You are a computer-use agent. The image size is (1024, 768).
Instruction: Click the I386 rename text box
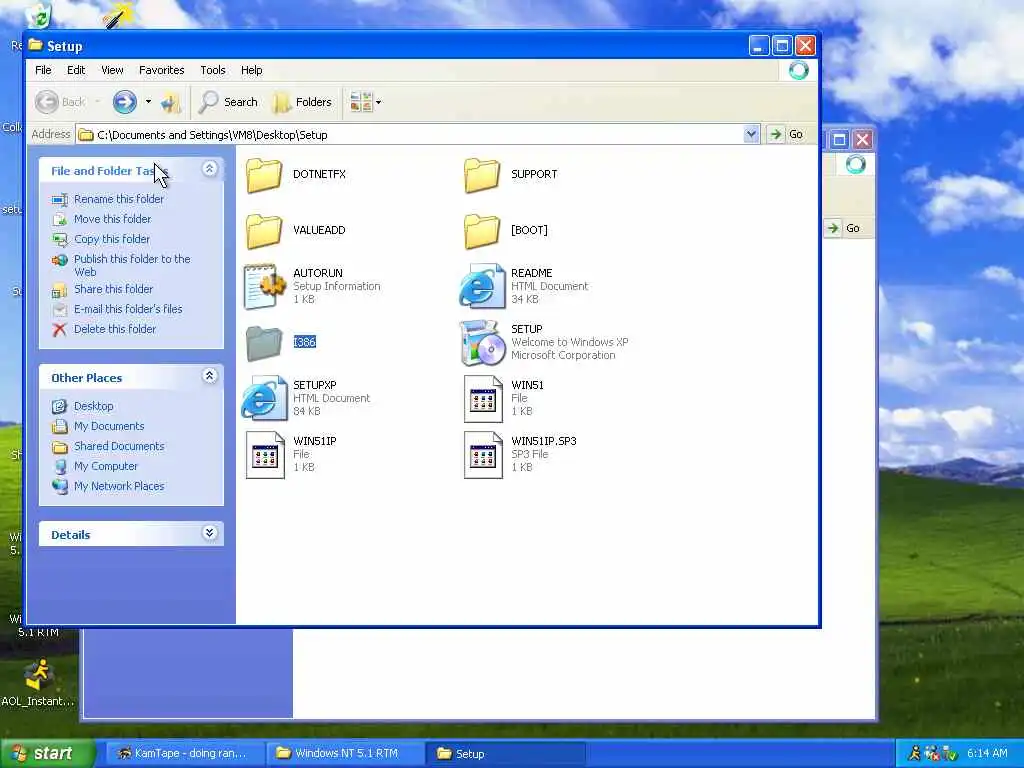(304, 342)
